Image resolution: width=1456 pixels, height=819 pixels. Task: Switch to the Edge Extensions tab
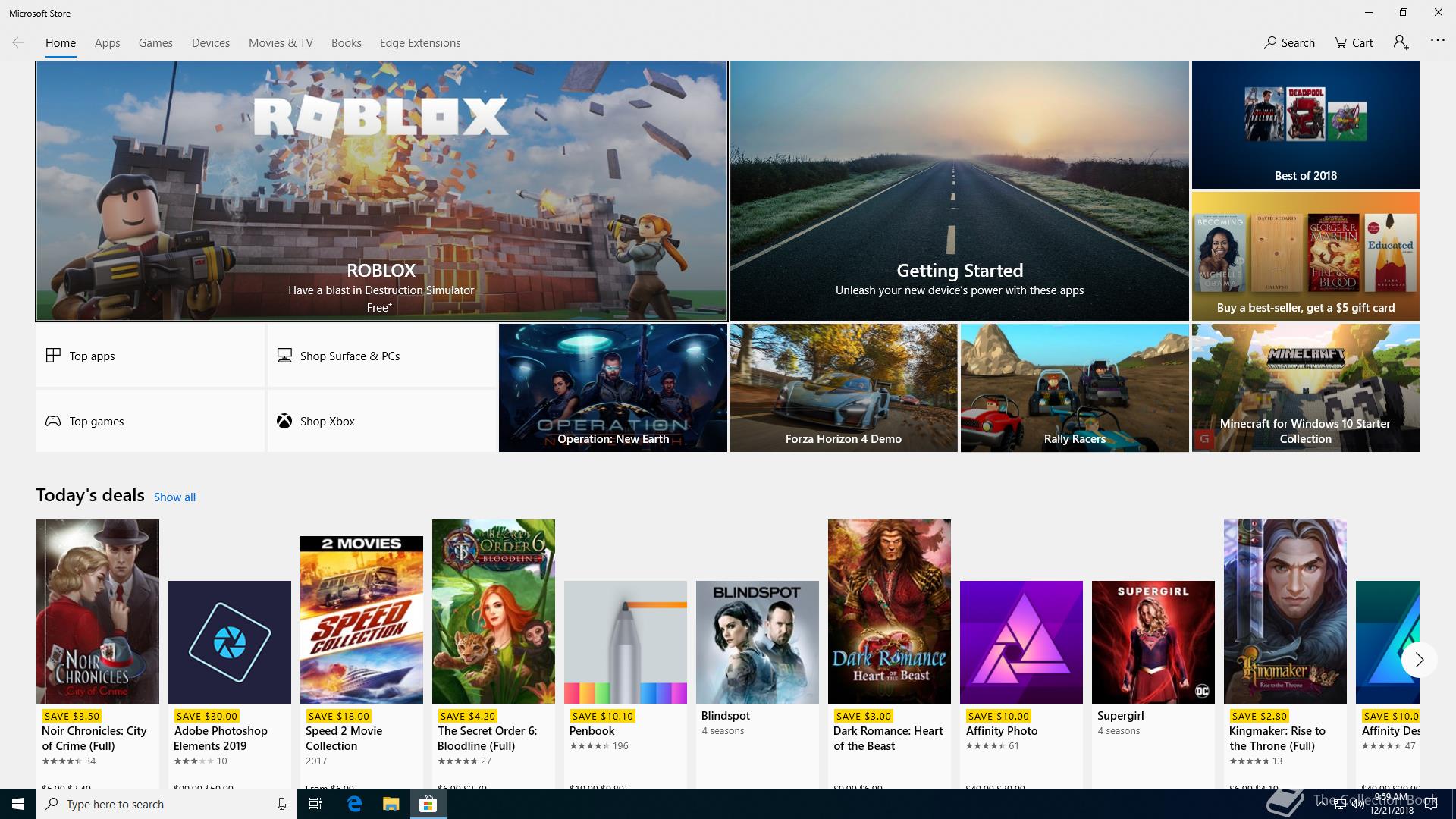pyautogui.click(x=420, y=43)
